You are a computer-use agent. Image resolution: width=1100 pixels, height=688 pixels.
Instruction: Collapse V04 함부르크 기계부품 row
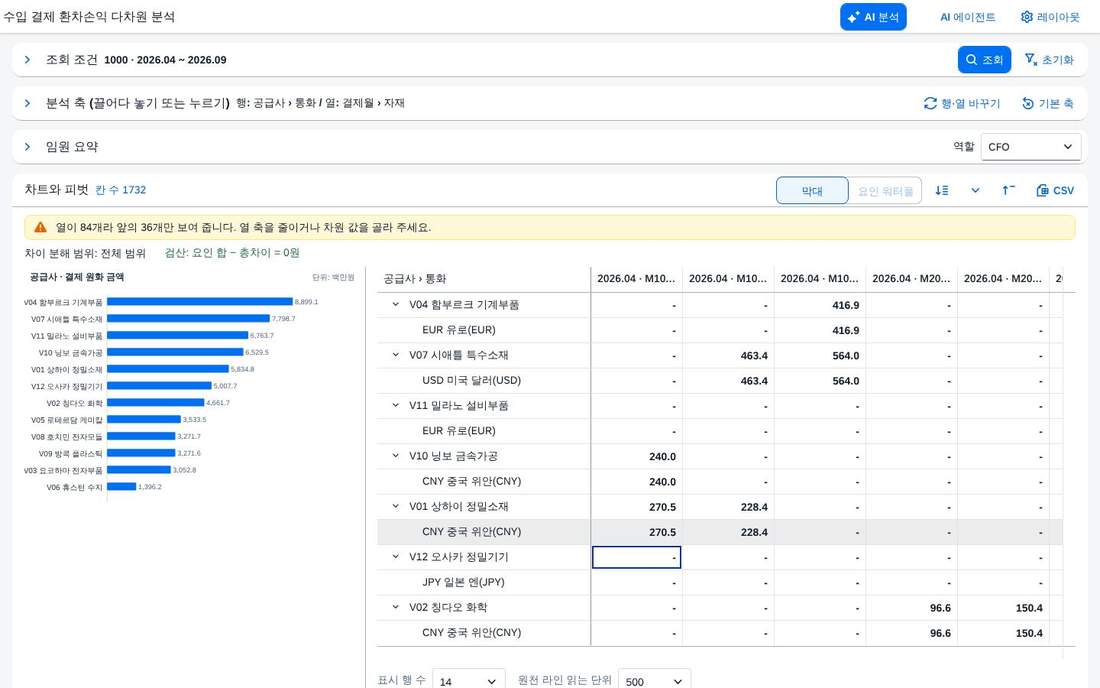pyautogui.click(x=395, y=304)
